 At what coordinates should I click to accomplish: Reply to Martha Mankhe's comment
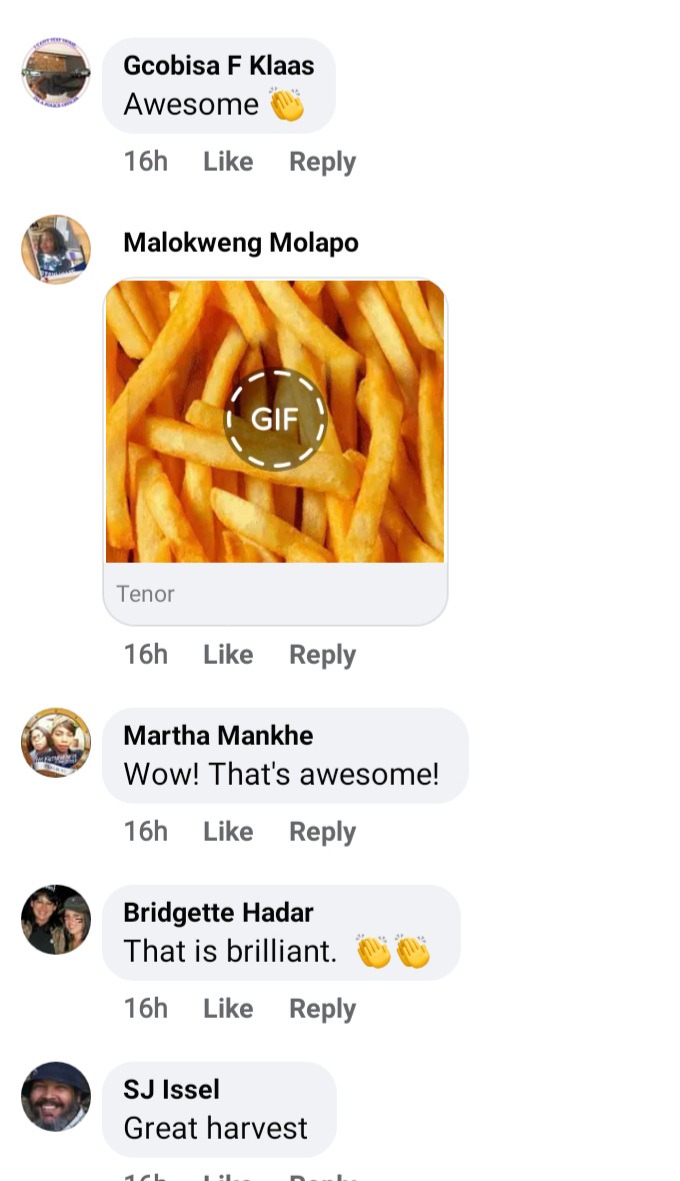coord(322,832)
